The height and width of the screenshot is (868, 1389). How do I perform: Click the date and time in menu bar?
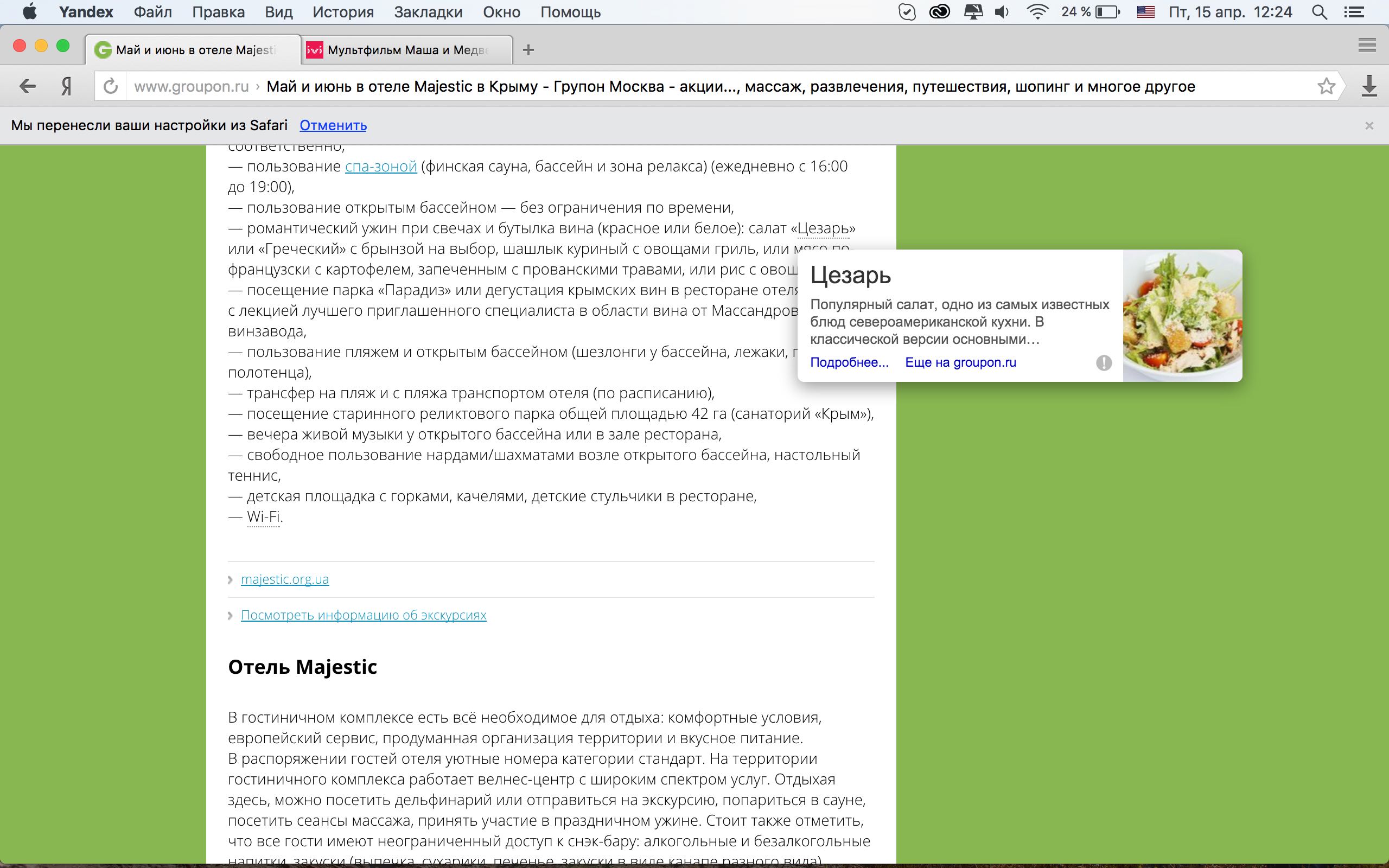coord(1230,12)
